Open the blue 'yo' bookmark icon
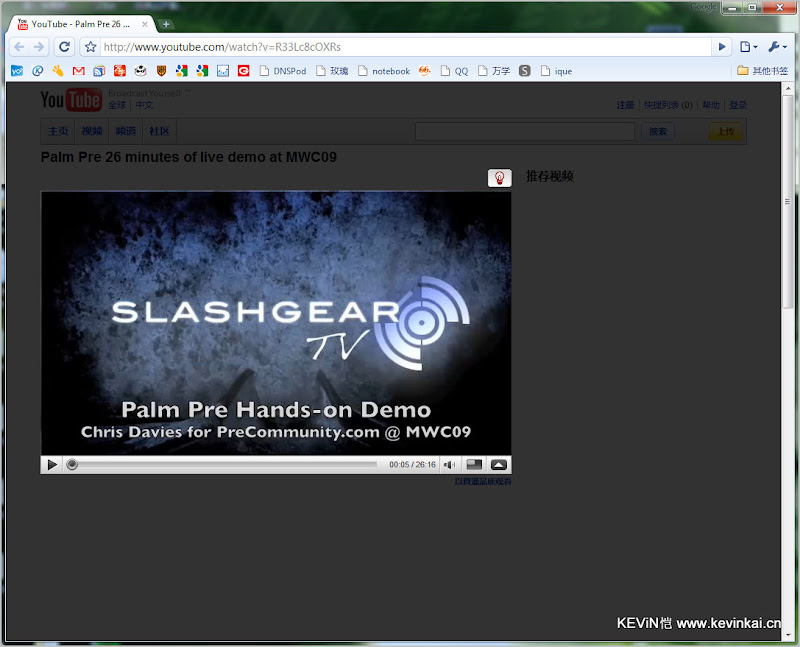The image size is (800, 647). (x=17, y=71)
